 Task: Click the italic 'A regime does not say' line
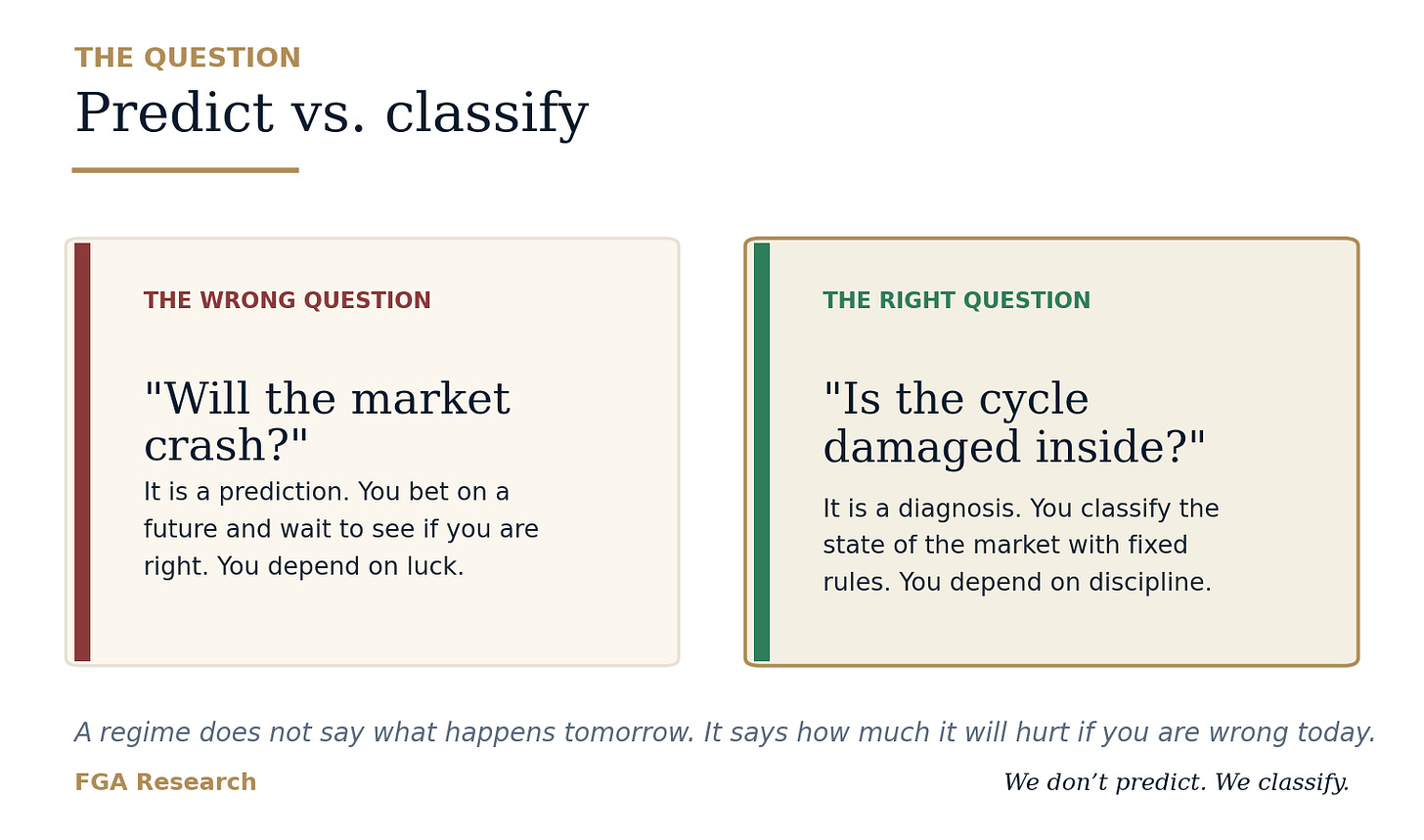[x=725, y=732]
